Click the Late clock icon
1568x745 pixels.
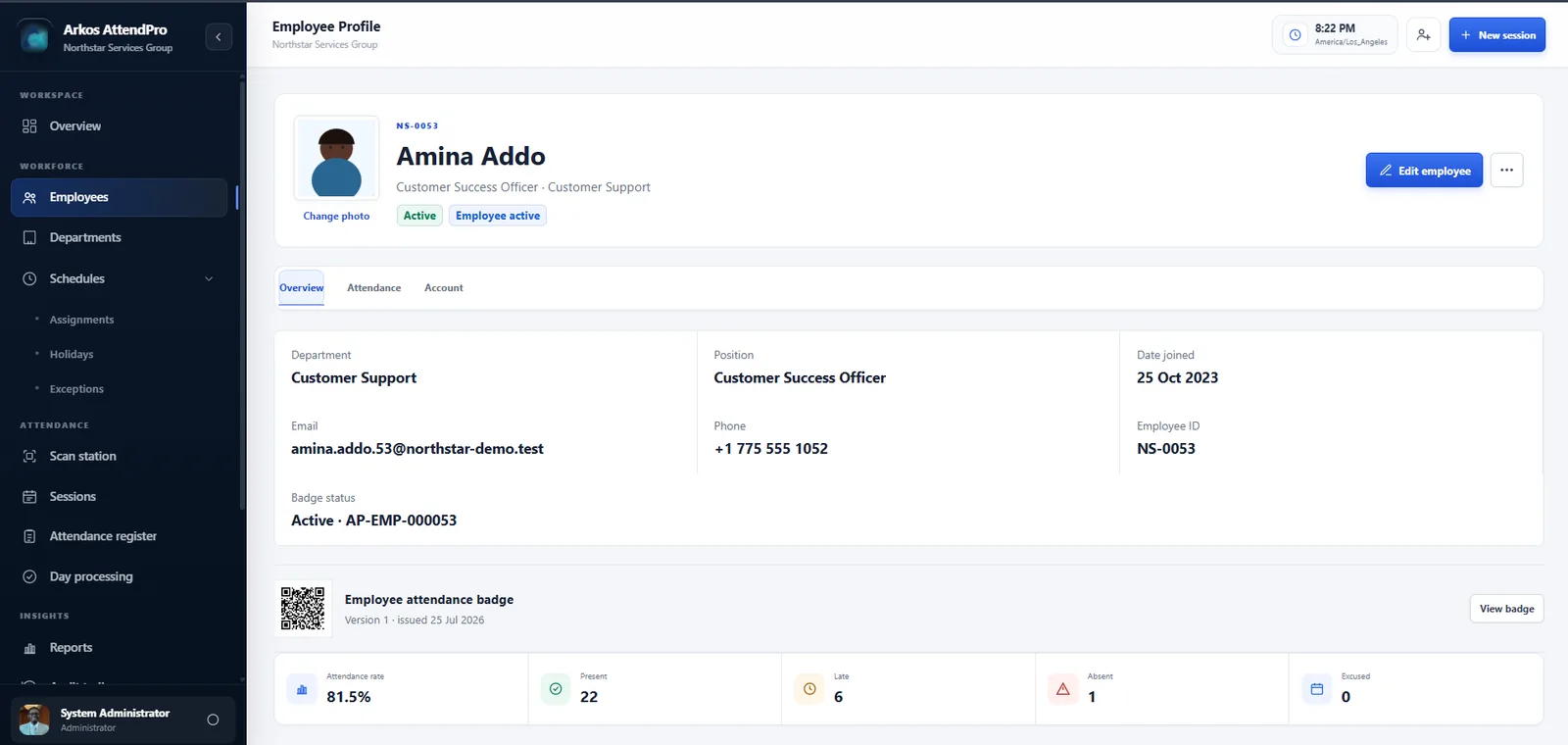809,690
